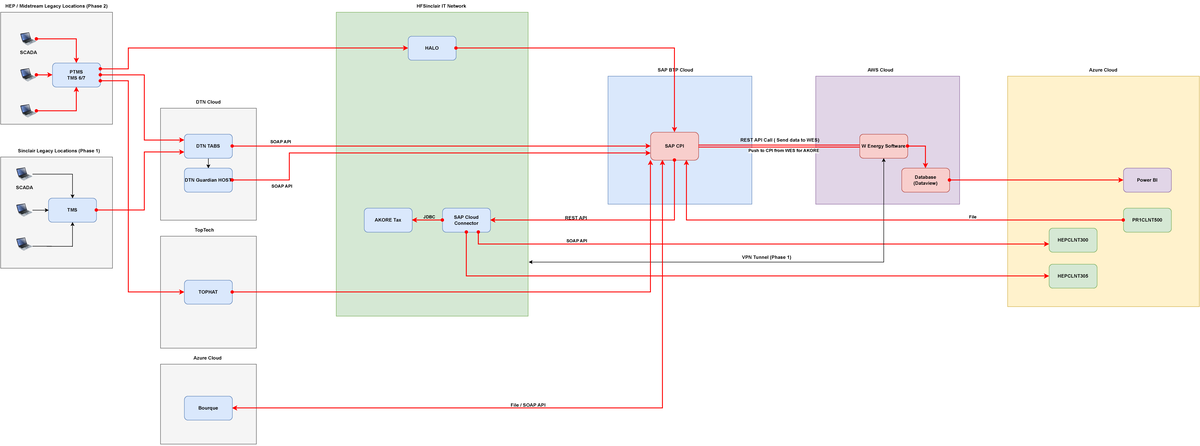Select the Database (Dataview) node
Screen dimensions: 1200x446
coord(925,180)
